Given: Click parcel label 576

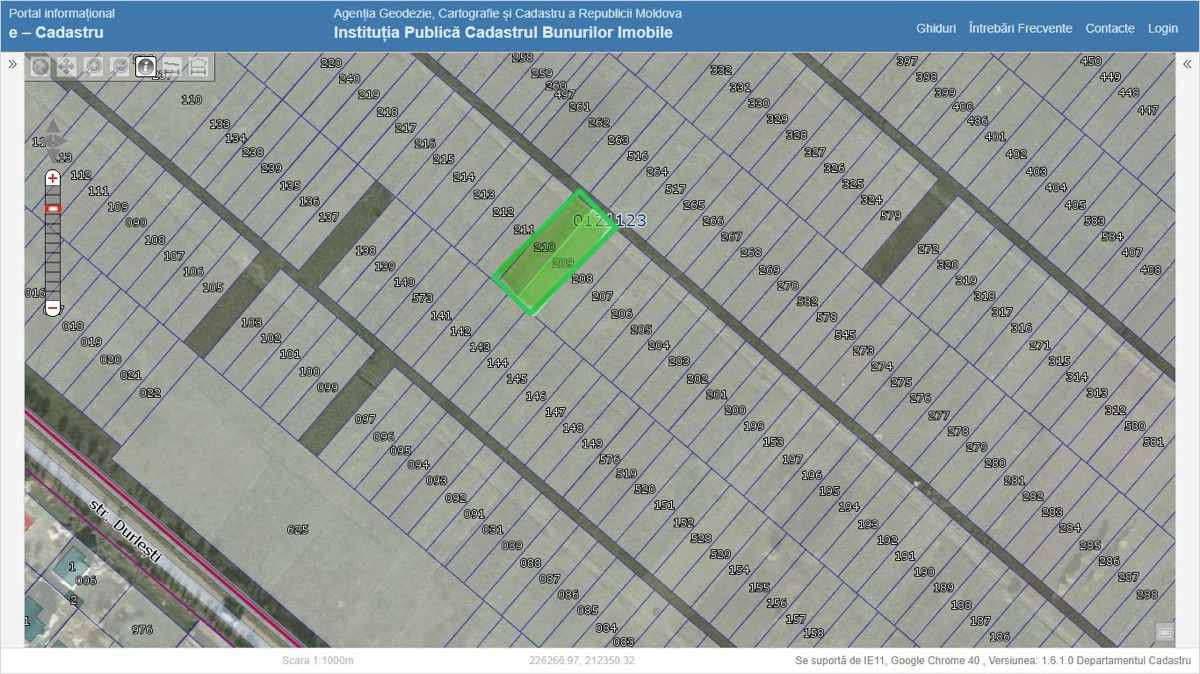Looking at the screenshot, I should (609, 459).
